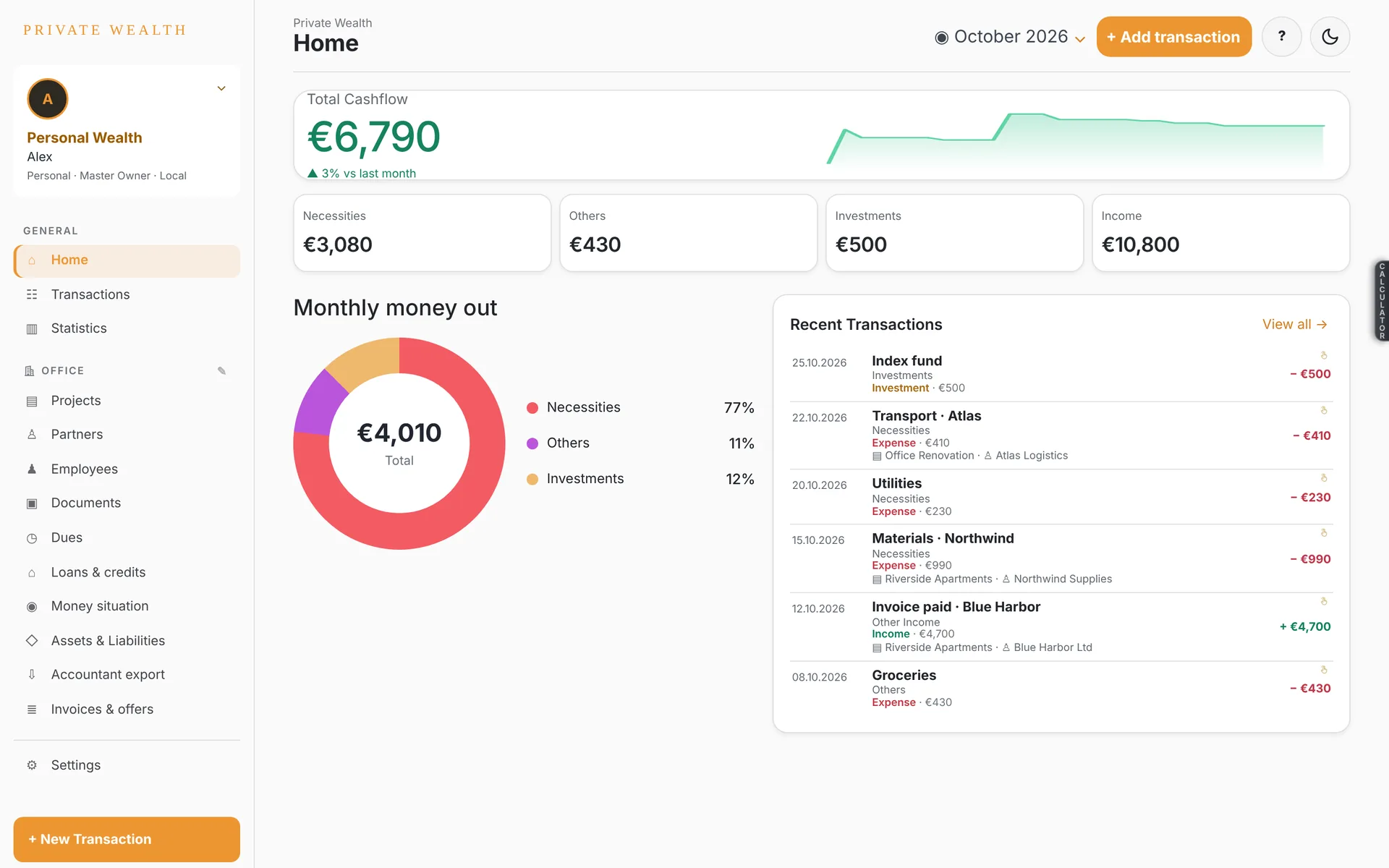
Task: Open the Materials · Northwind transaction
Action: click(1061, 558)
